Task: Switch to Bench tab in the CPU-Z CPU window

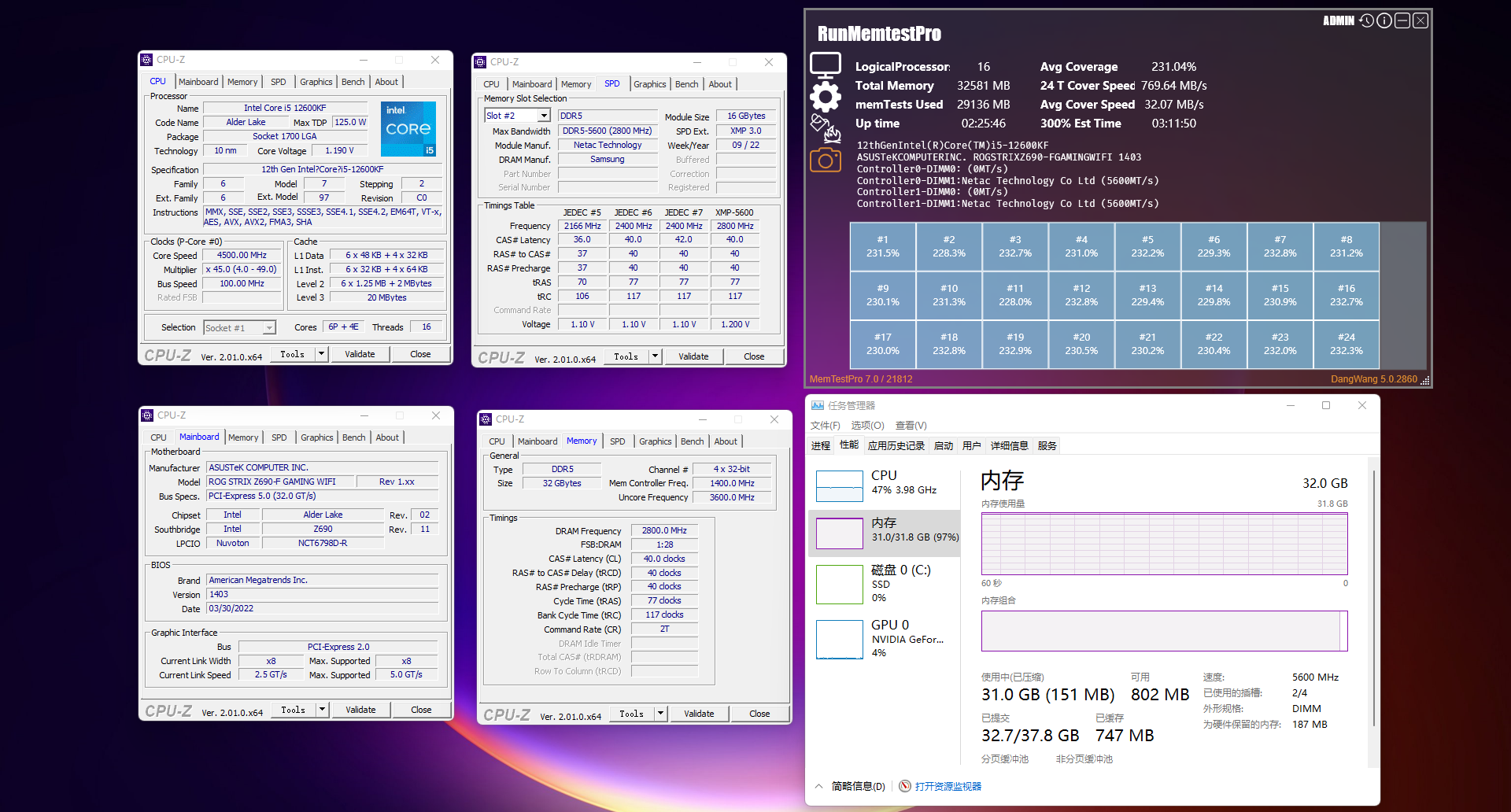Action: tap(353, 82)
